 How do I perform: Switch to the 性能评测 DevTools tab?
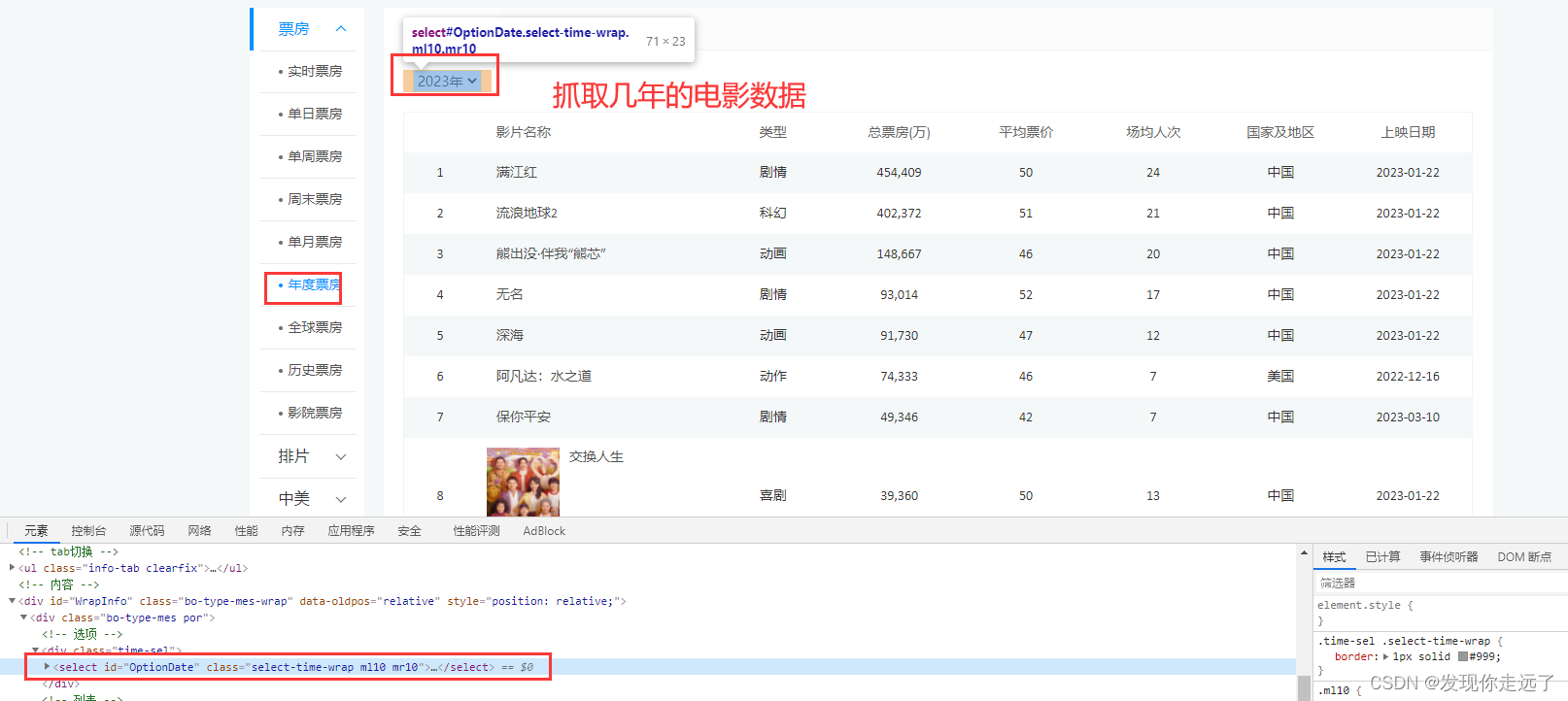[476, 531]
